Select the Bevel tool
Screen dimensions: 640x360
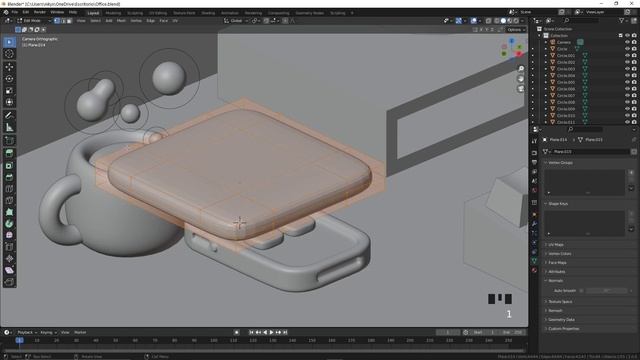9,177
